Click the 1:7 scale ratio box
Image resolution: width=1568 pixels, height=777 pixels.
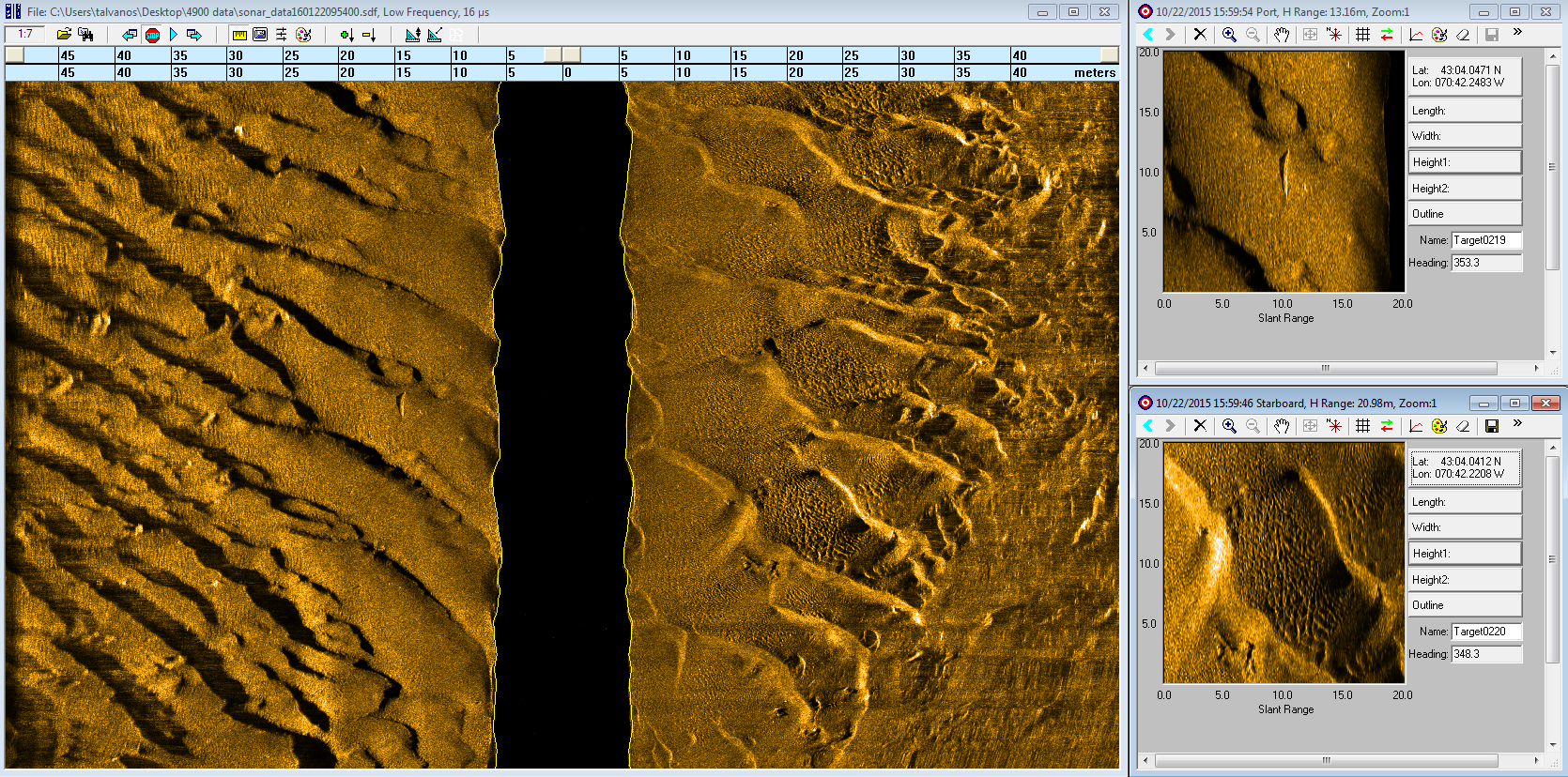[25, 35]
